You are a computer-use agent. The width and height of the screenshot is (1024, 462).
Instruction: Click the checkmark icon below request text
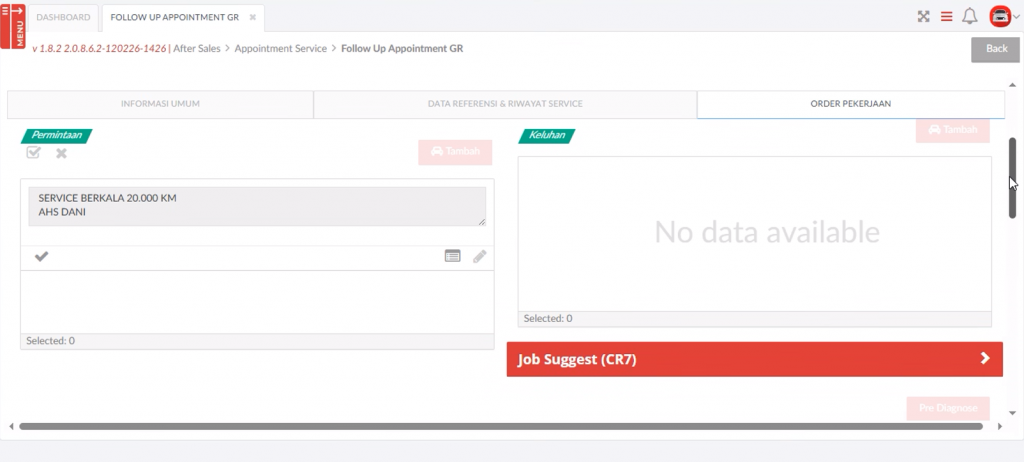(41, 257)
